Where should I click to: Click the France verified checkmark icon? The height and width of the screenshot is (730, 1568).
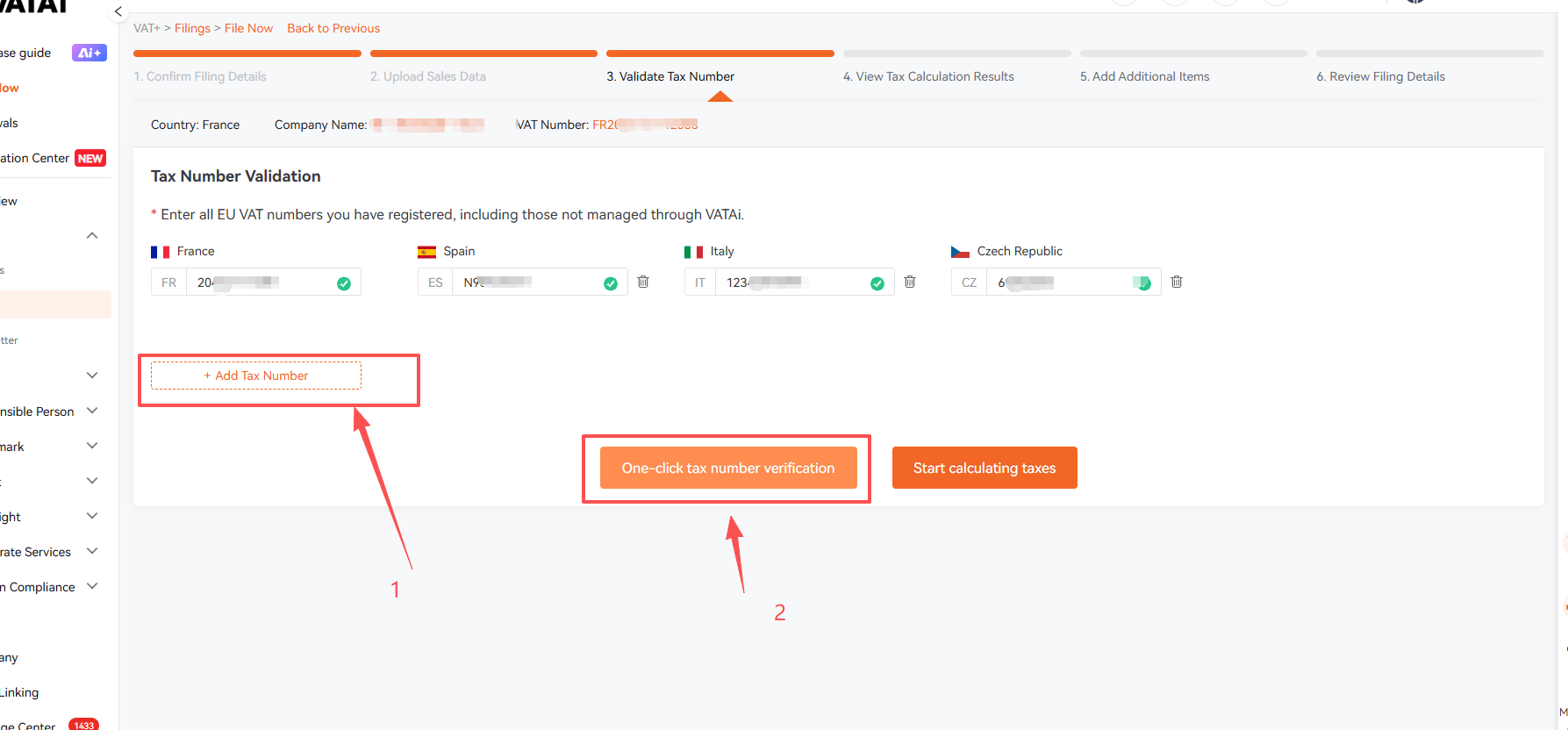click(344, 283)
